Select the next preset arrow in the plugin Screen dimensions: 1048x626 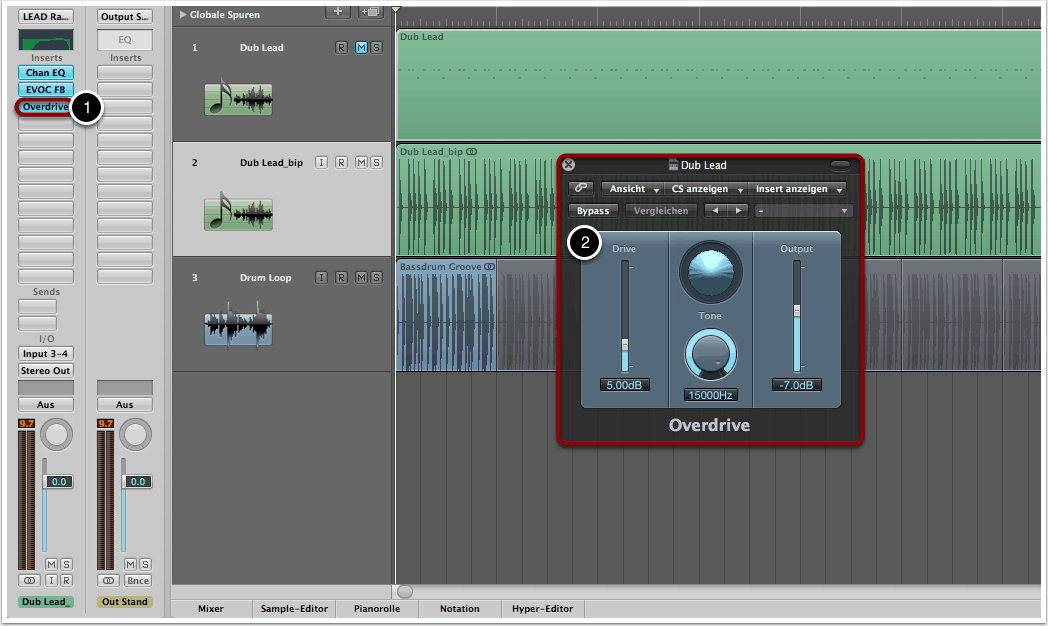pyautogui.click(x=738, y=211)
